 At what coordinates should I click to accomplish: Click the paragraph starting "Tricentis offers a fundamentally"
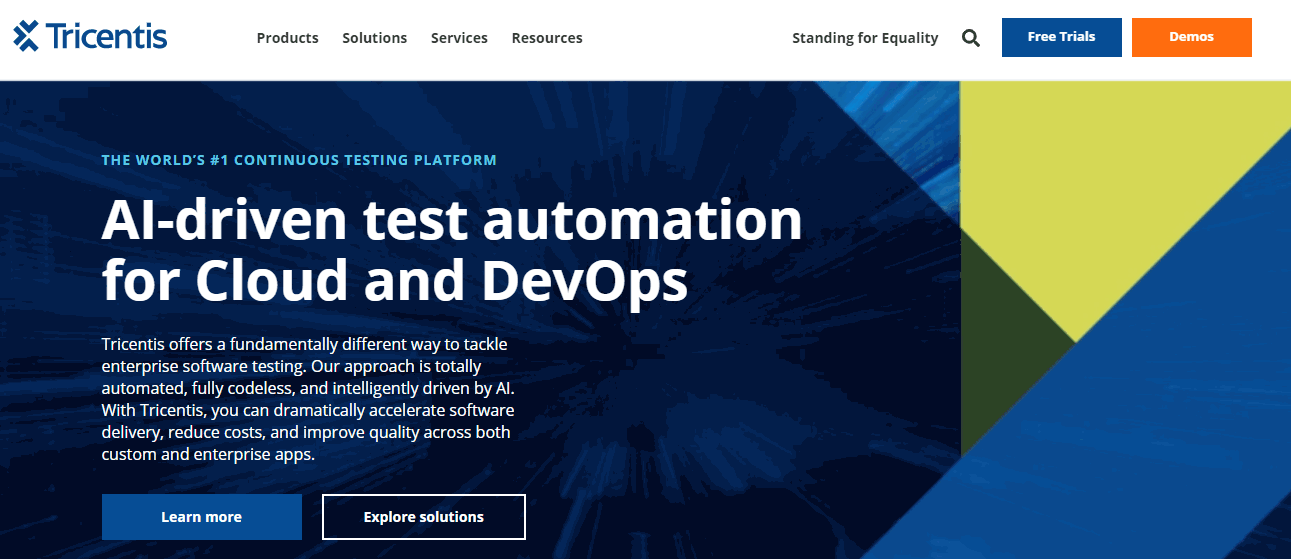tap(308, 399)
